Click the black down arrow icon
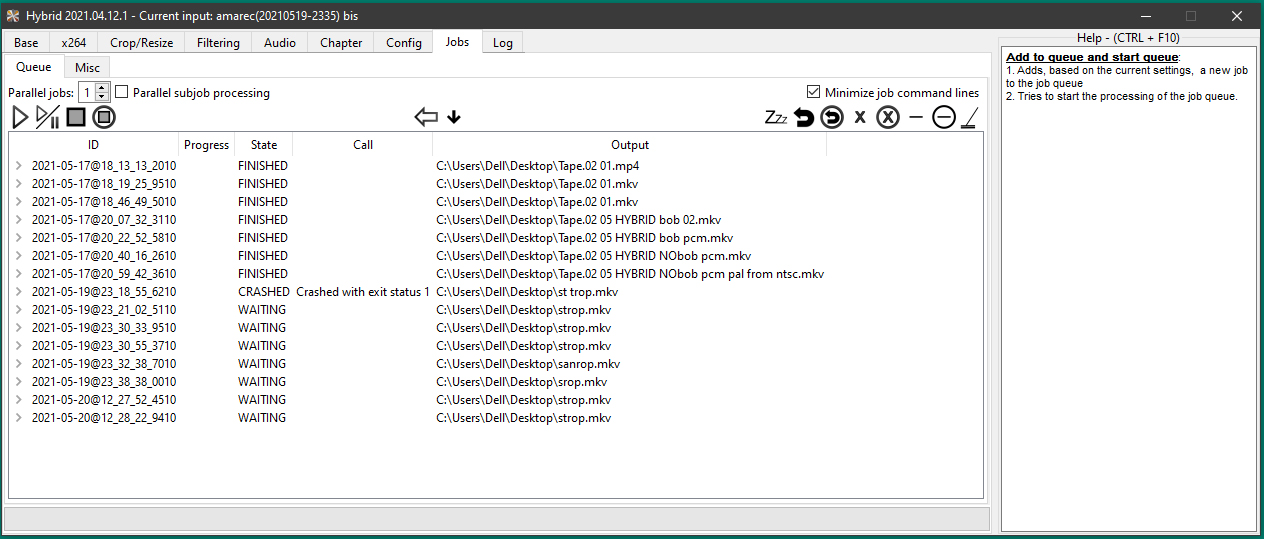1264x539 pixels. click(x=454, y=117)
